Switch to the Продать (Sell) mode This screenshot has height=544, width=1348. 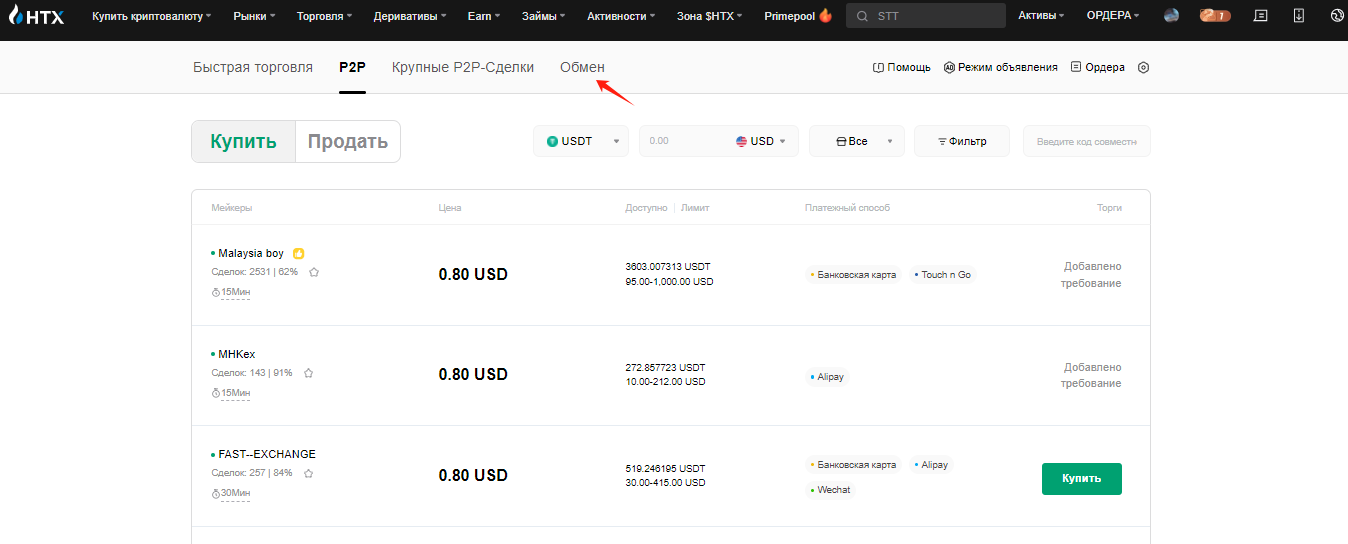pyautogui.click(x=347, y=142)
